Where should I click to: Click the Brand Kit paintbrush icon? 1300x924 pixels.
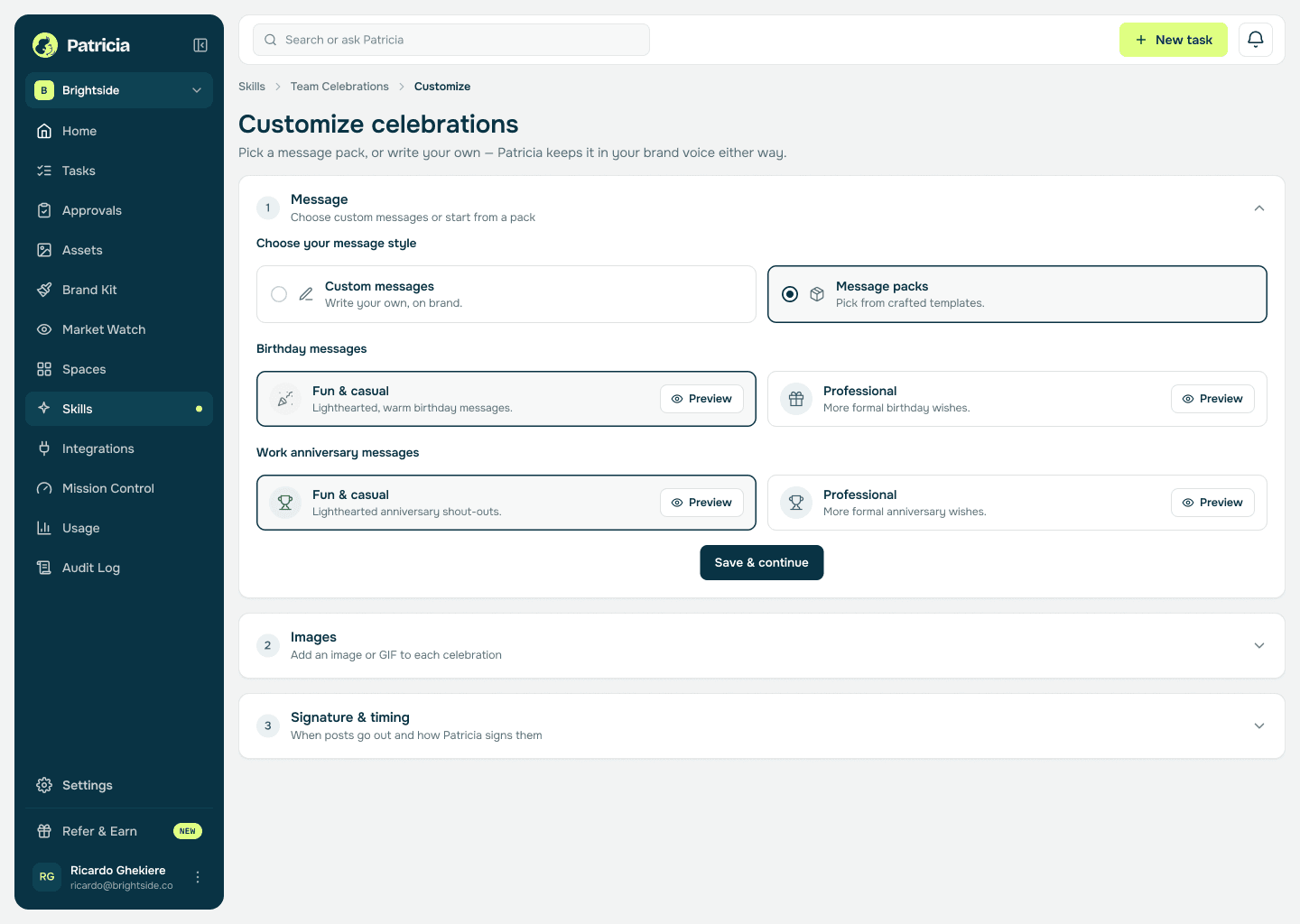coord(44,290)
